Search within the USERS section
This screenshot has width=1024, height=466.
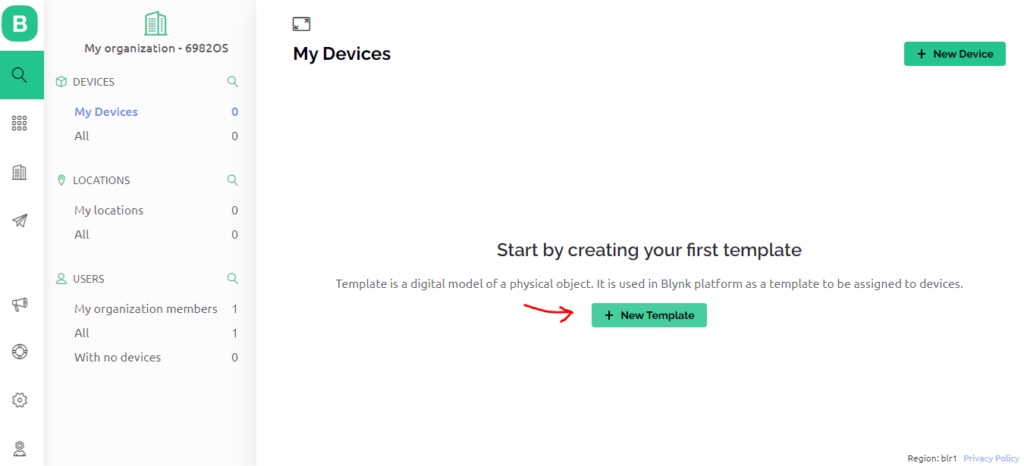[x=232, y=278]
